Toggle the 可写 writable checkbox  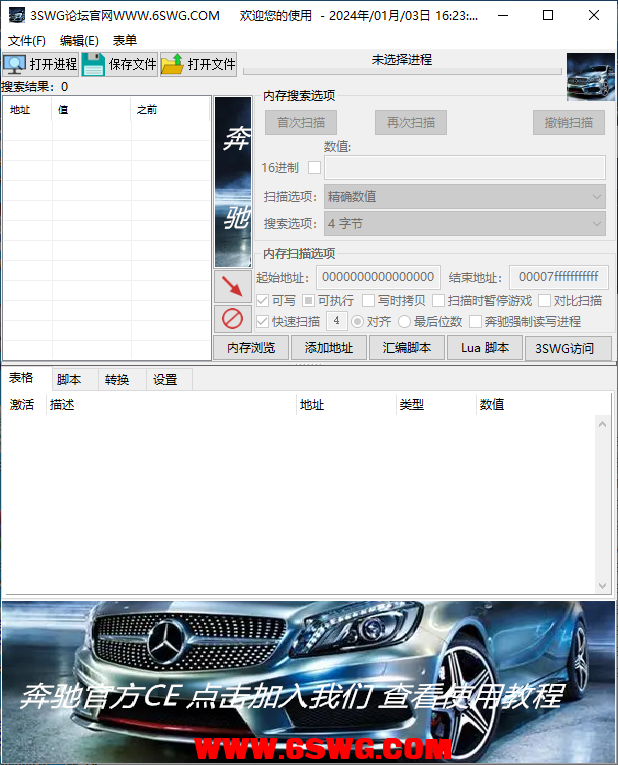(x=262, y=301)
